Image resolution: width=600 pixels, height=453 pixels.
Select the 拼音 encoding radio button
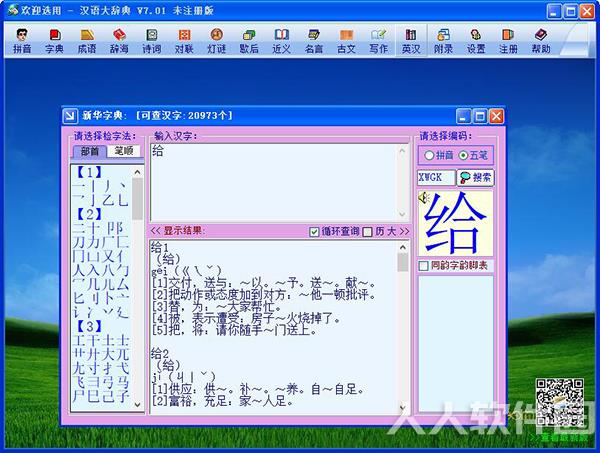point(429,155)
